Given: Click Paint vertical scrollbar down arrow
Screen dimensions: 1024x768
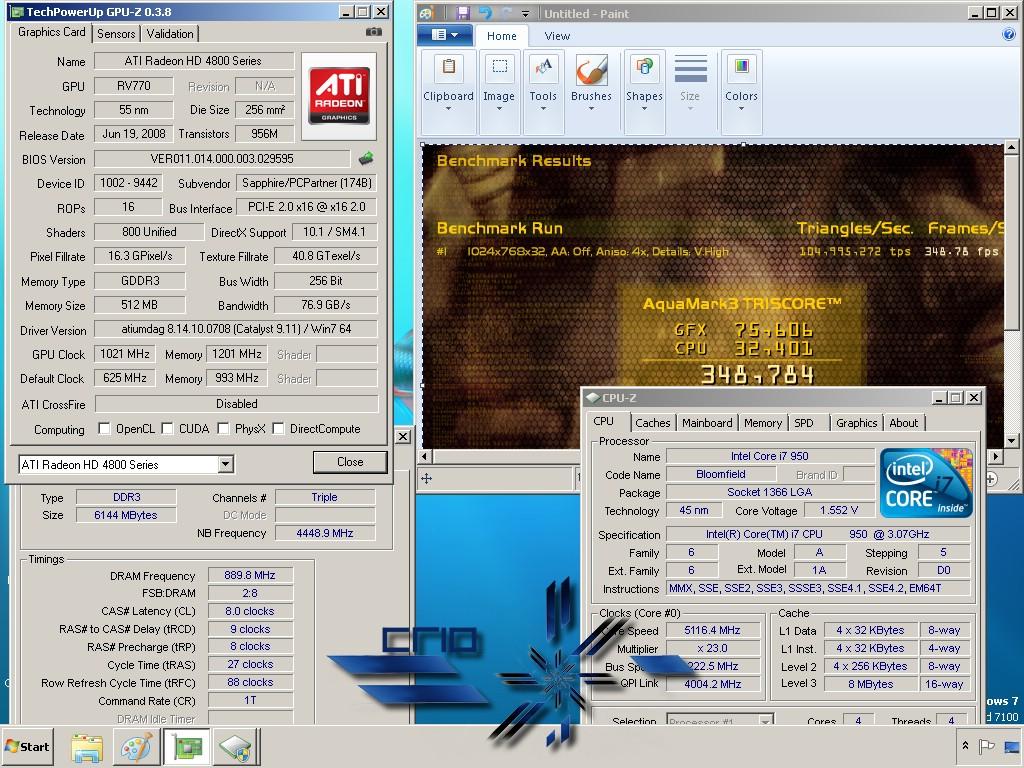Looking at the screenshot, I should (x=1011, y=441).
